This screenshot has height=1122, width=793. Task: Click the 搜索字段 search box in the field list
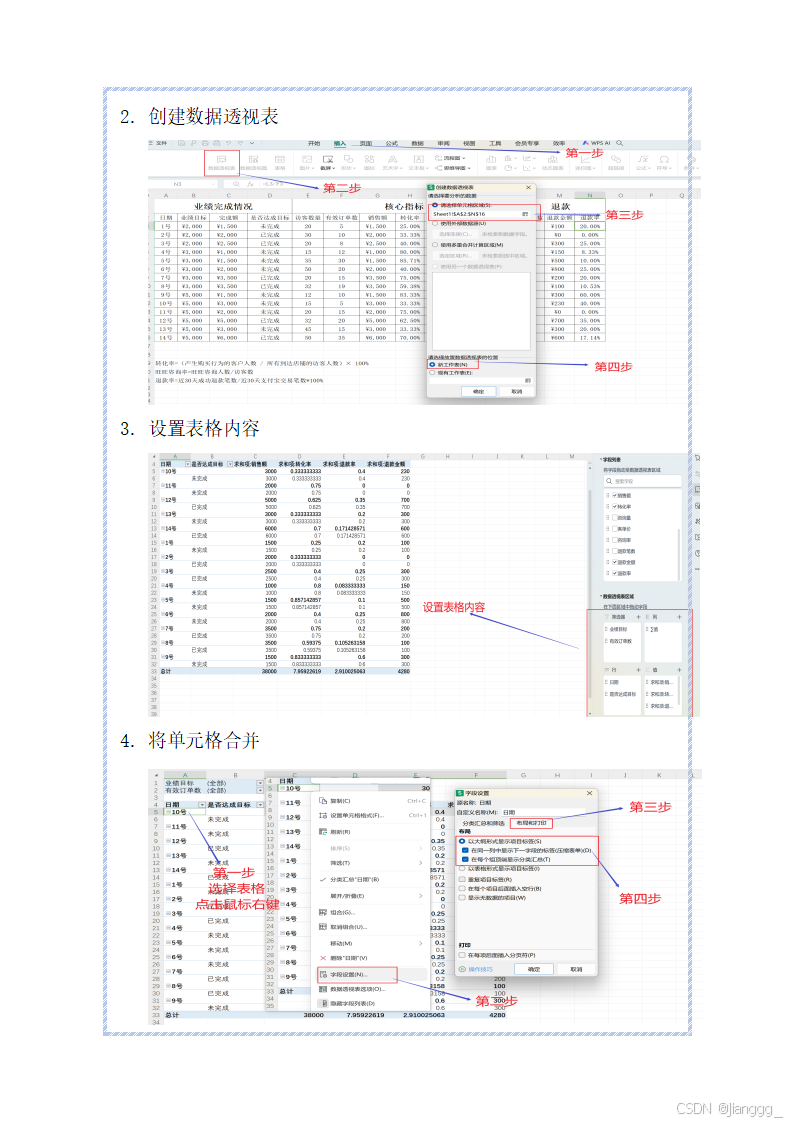[x=643, y=481]
